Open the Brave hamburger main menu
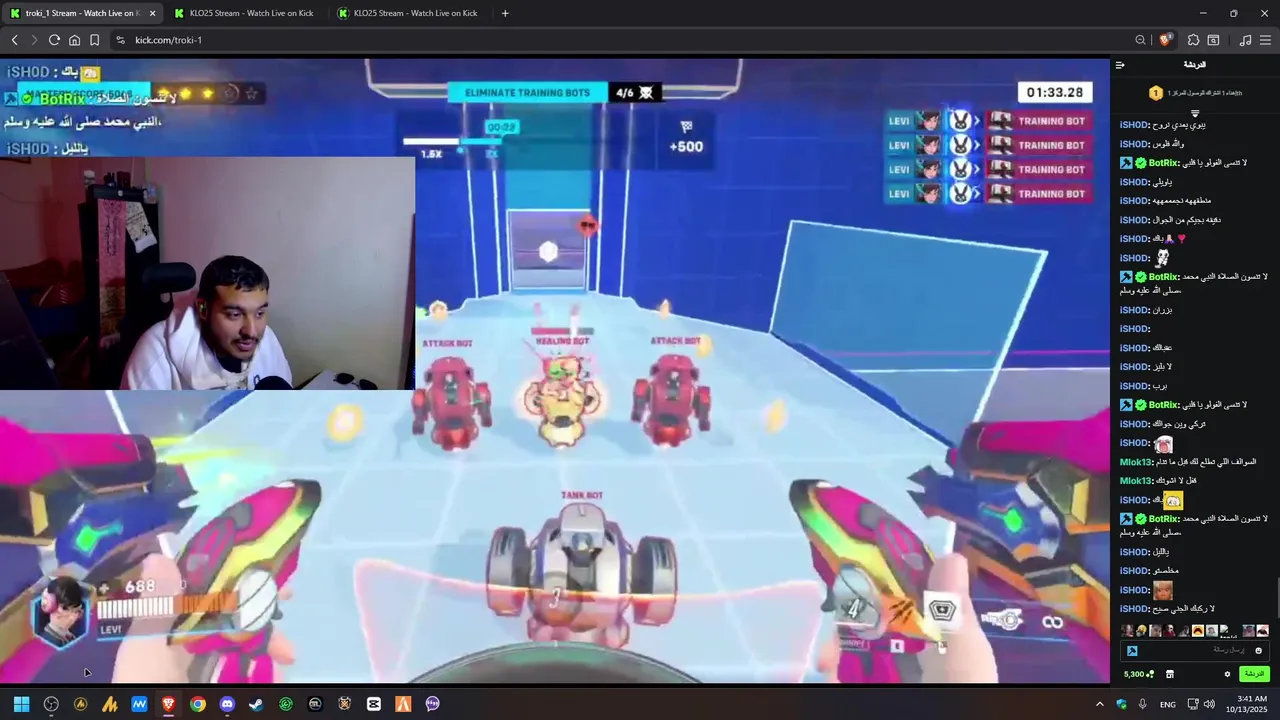The image size is (1280, 720). point(1265,40)
